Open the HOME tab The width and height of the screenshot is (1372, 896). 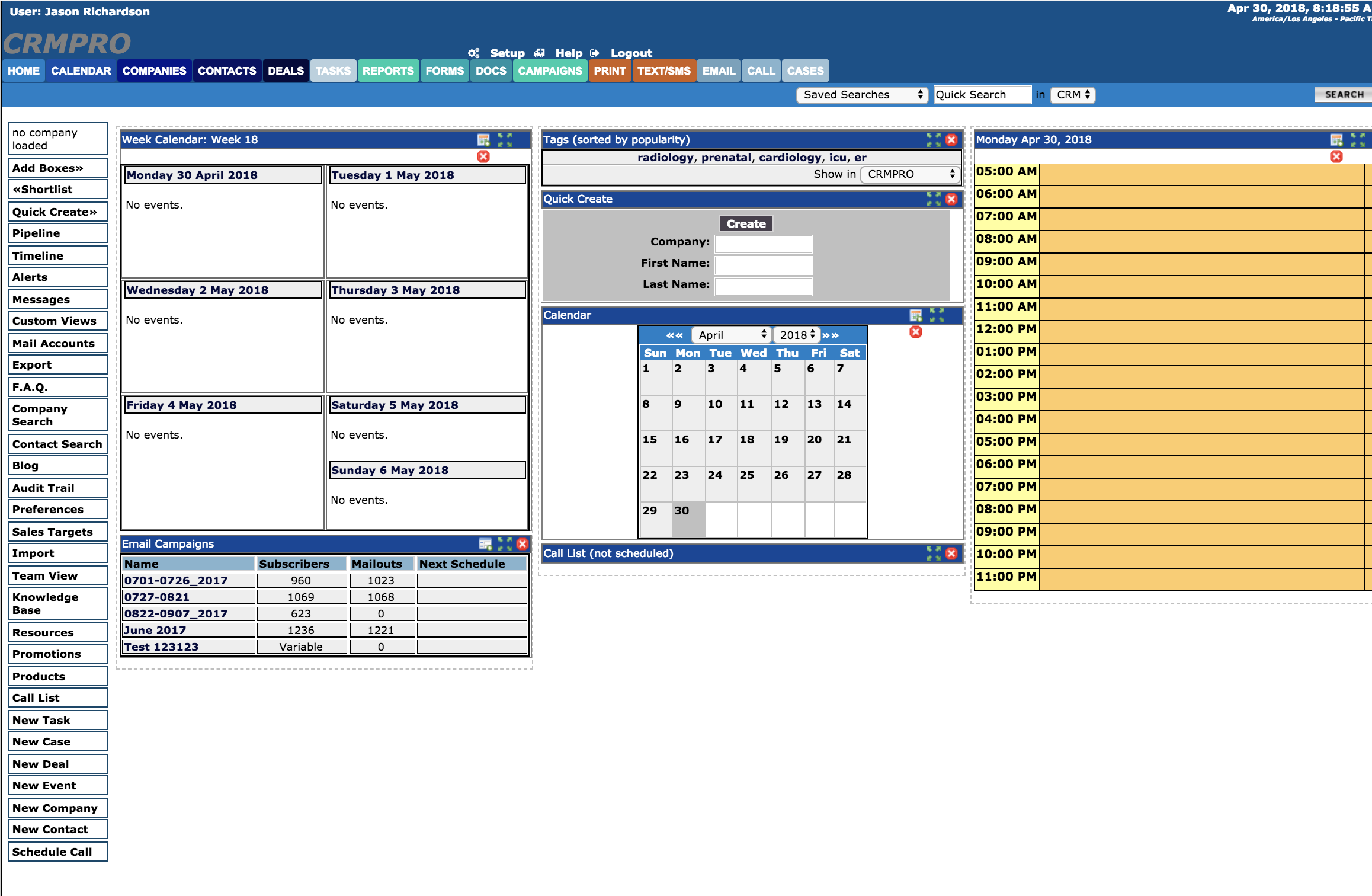[24, 71]
